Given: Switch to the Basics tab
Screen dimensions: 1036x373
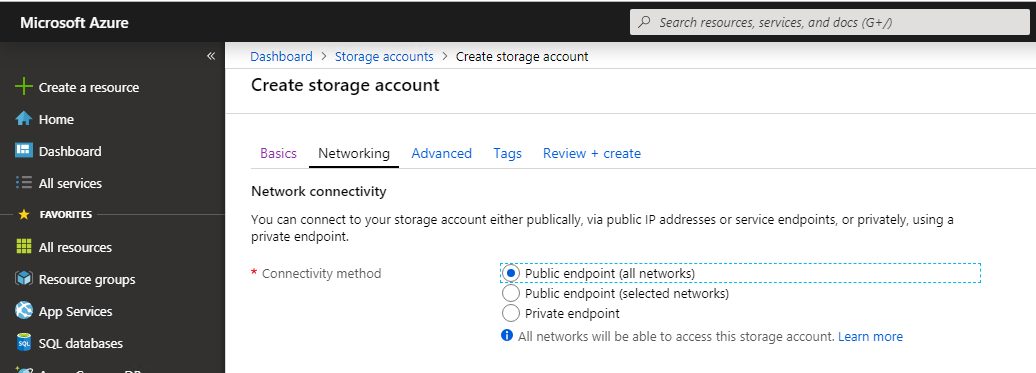Looking at the screenshot, I should pos(278,153).
